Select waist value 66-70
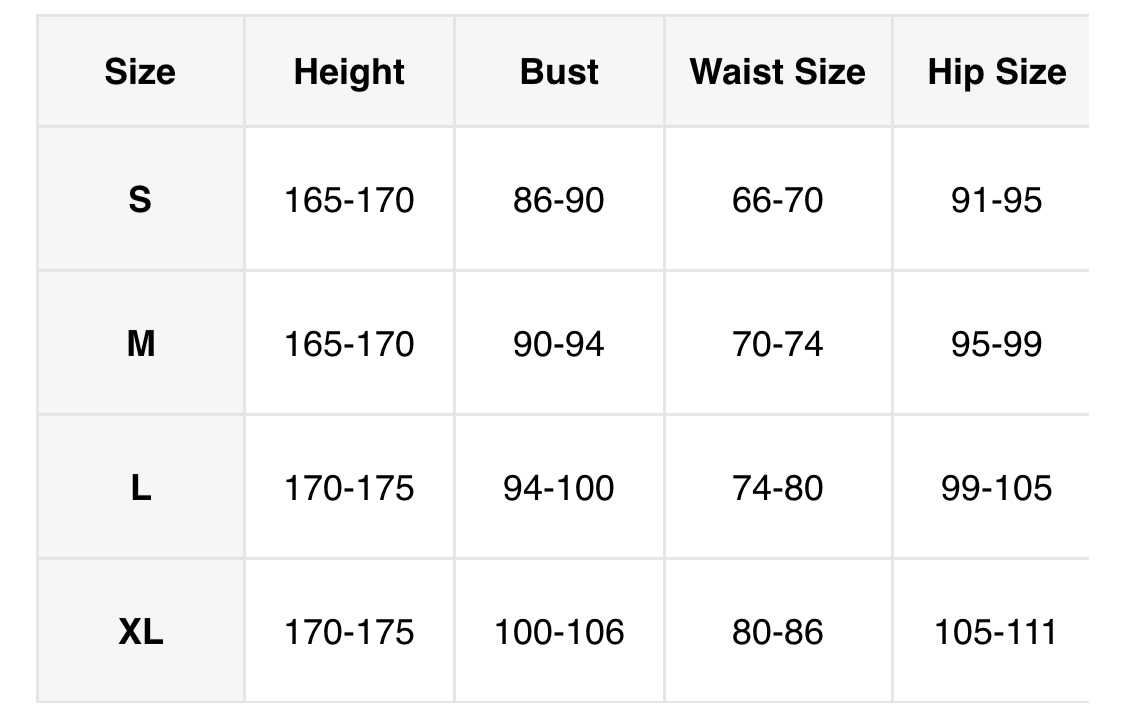 point(777,200)
